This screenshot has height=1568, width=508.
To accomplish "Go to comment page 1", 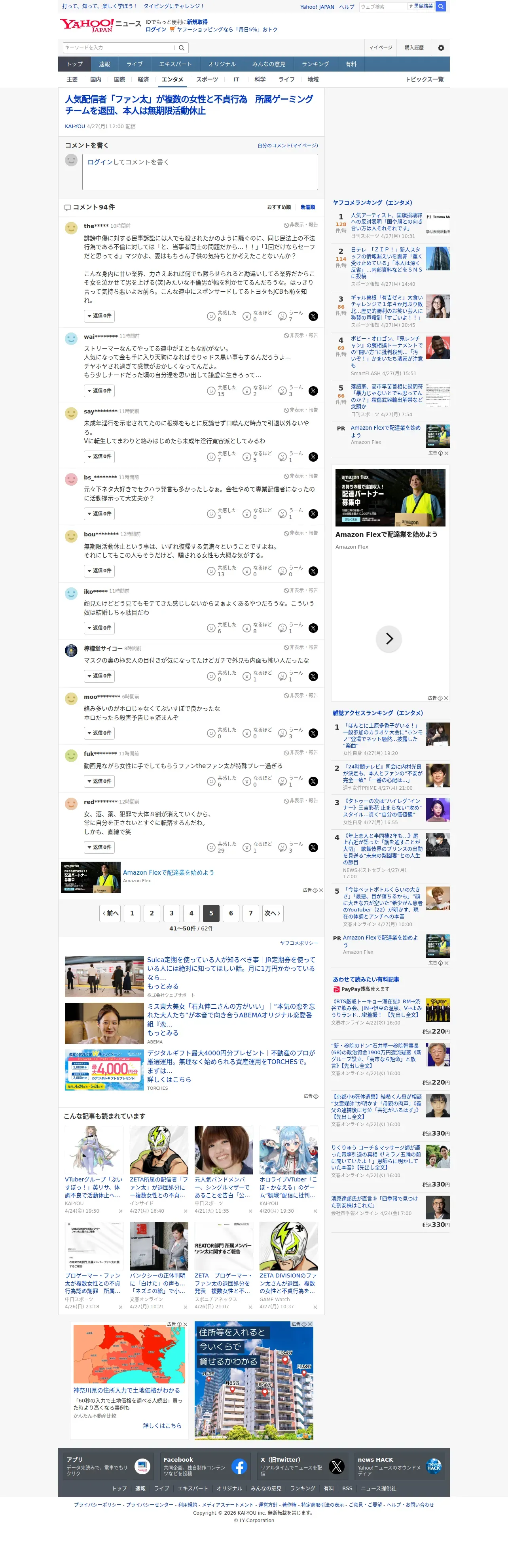I will (132, 913).
